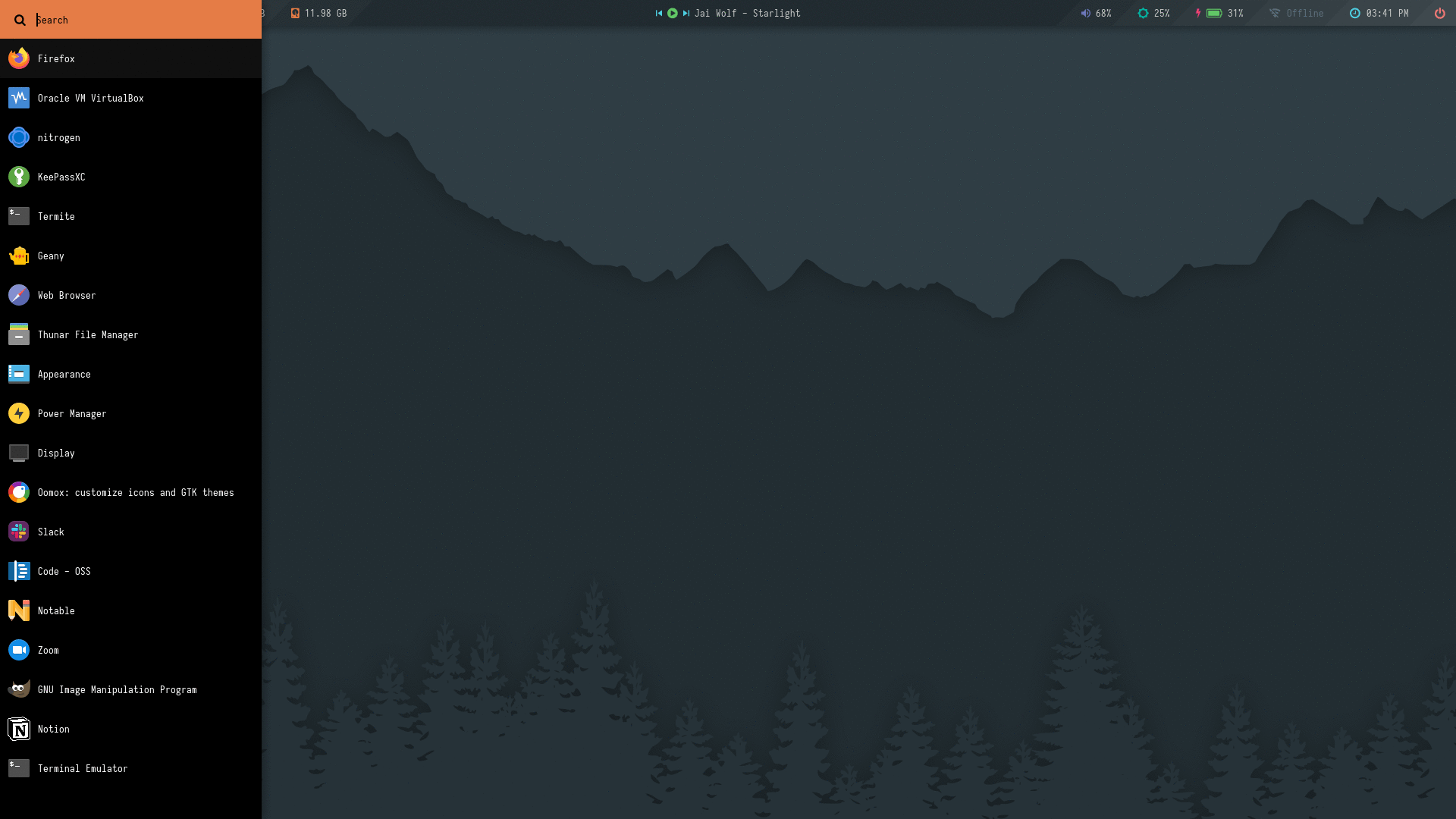Launch Zoom via its camera icon
This screenshot has height=819, width=1456.
click(x=19, y=650)
